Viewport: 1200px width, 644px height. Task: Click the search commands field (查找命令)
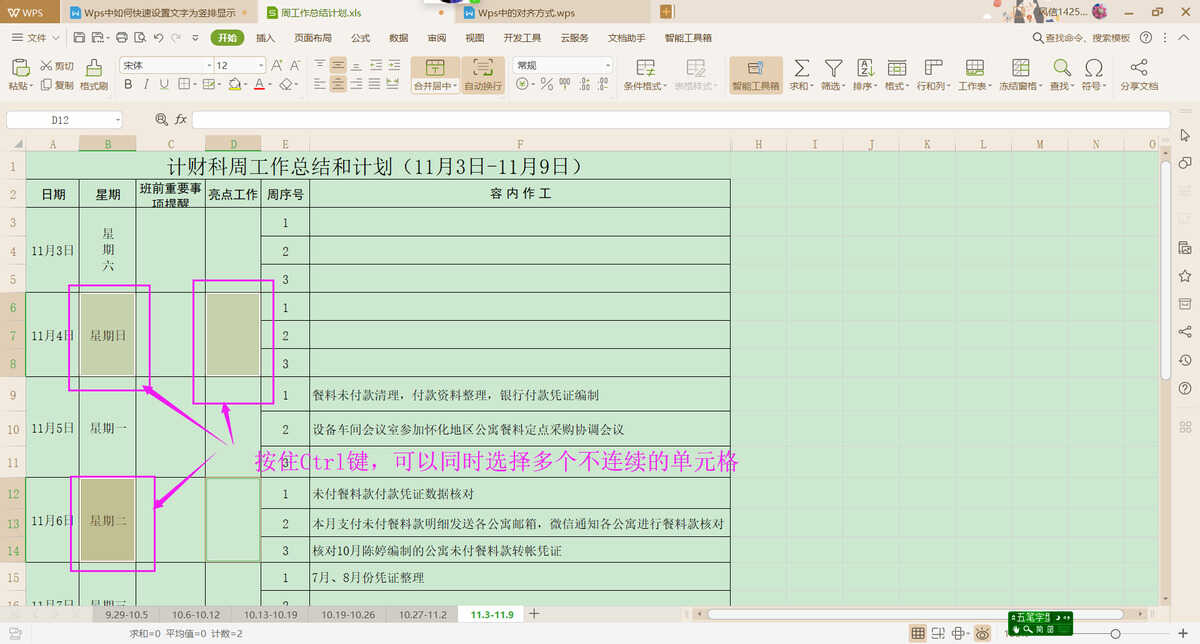point(1081,37)
